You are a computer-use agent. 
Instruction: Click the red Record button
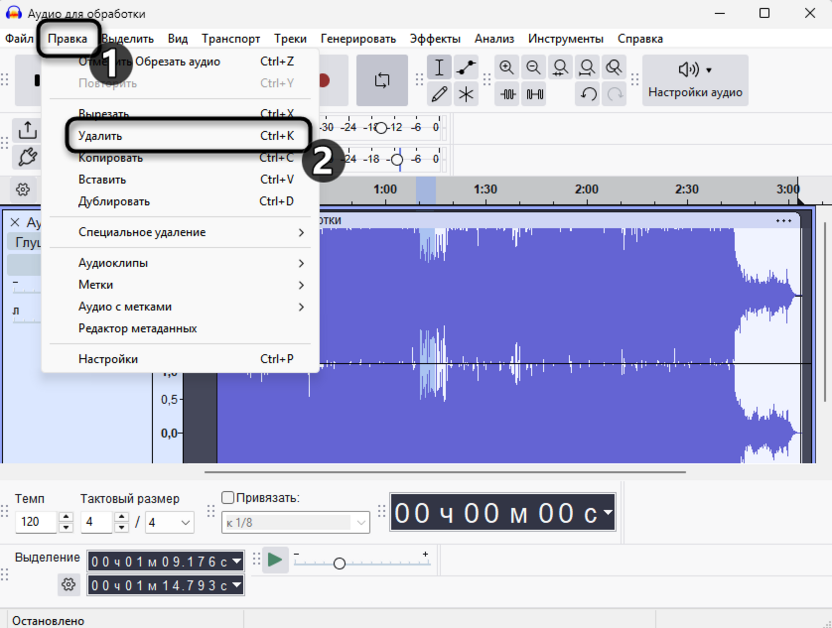(322, 81)
